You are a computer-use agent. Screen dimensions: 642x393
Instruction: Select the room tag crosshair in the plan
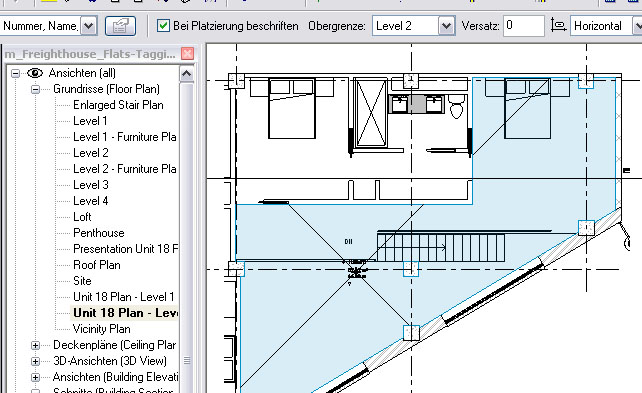point(357,270)
